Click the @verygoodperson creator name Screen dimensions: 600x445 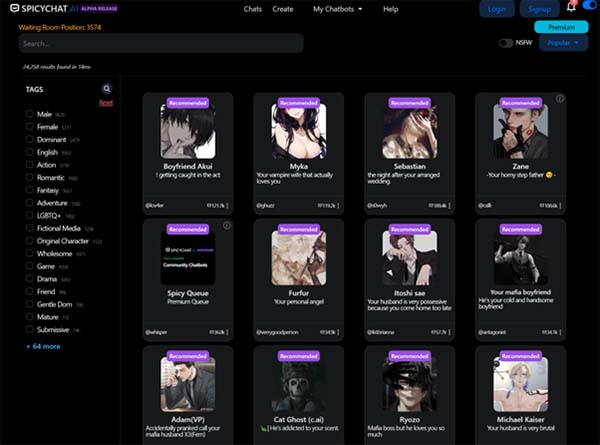(x=277, y=332)
